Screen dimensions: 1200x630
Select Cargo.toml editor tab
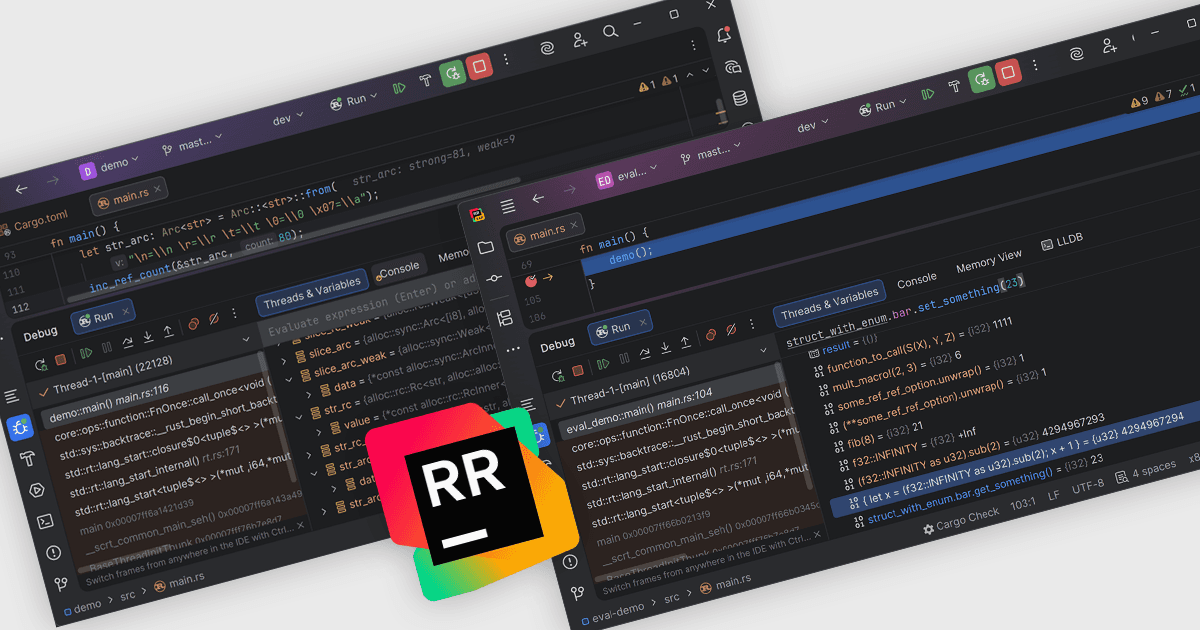(x=33, y=223)
